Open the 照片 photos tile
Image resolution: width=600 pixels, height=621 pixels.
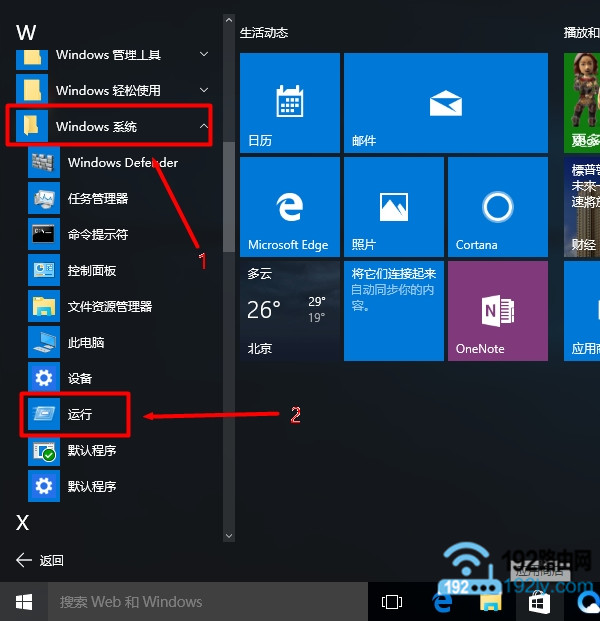(394, 207)
